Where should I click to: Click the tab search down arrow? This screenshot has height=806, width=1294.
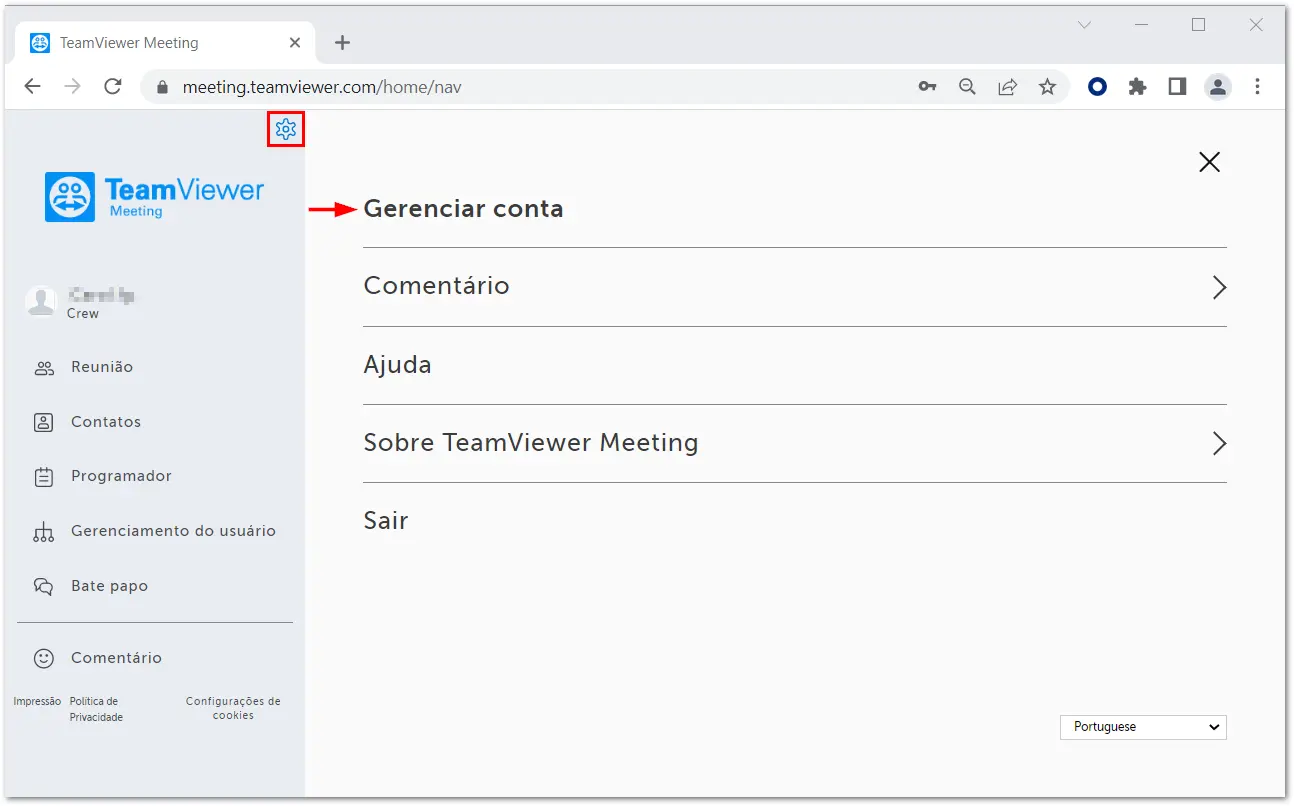1084,25
